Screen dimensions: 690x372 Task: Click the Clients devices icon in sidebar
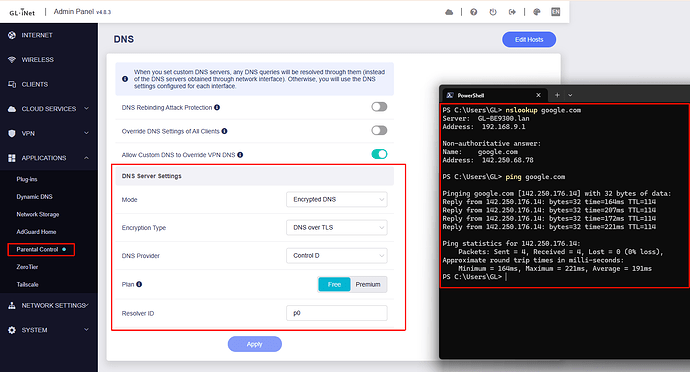12,84
